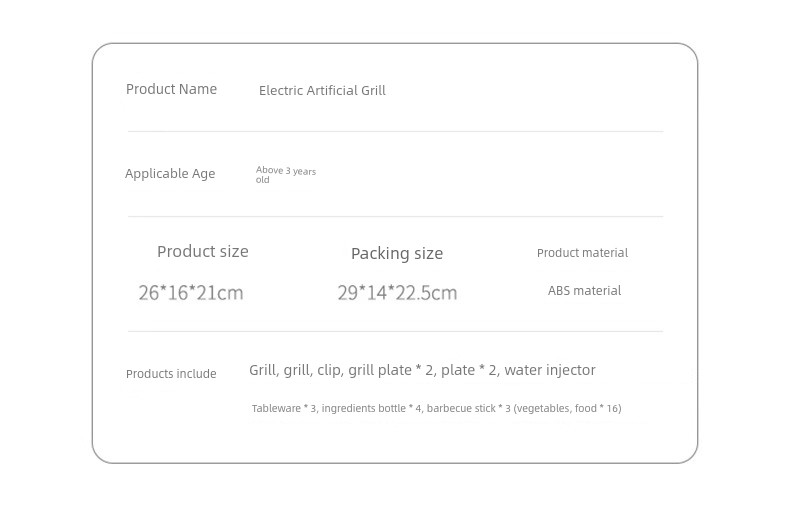Click the water injector text

[x=550, y=370]
